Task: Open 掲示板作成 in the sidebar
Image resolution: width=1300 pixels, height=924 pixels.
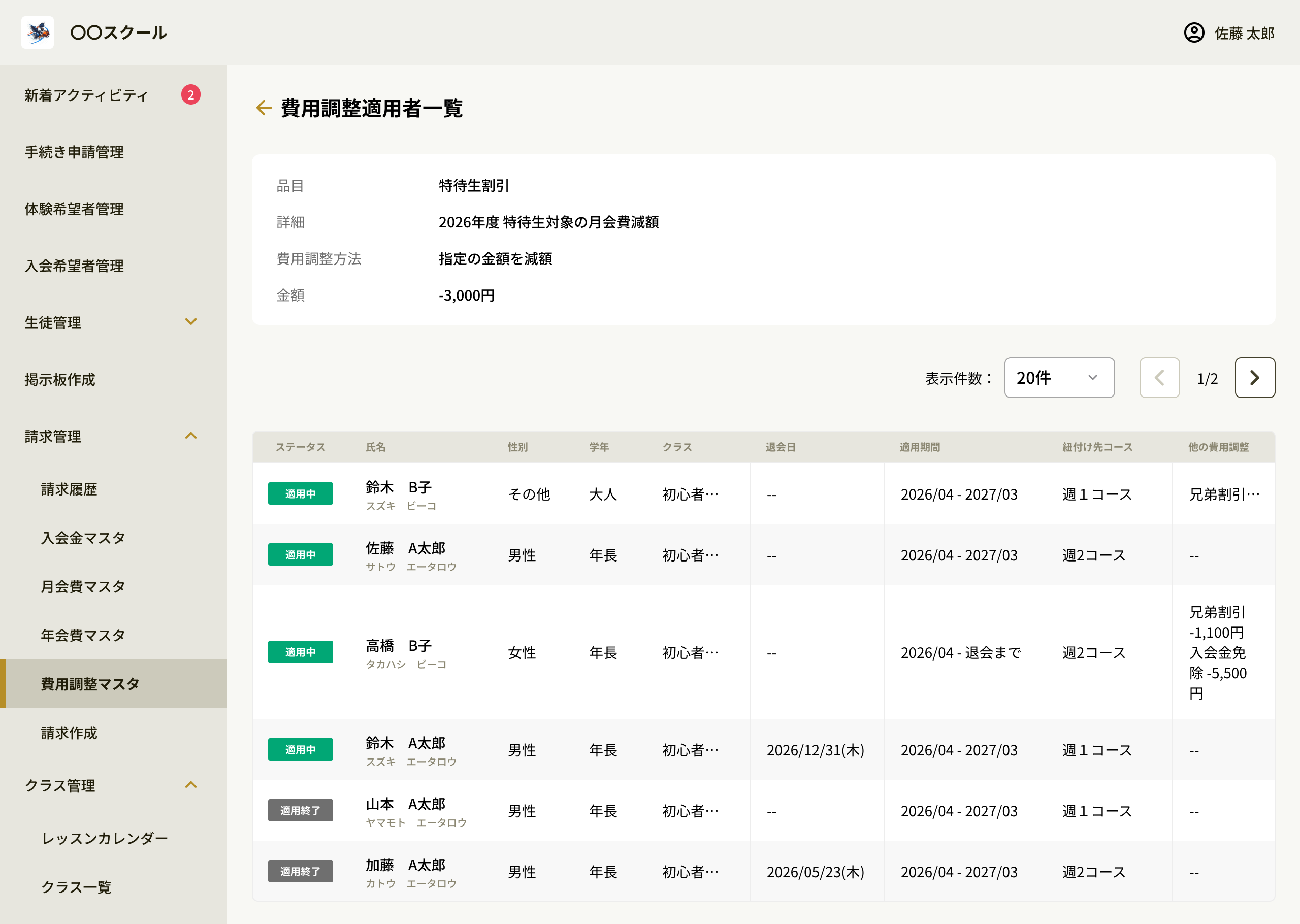Action: point(60,380)
